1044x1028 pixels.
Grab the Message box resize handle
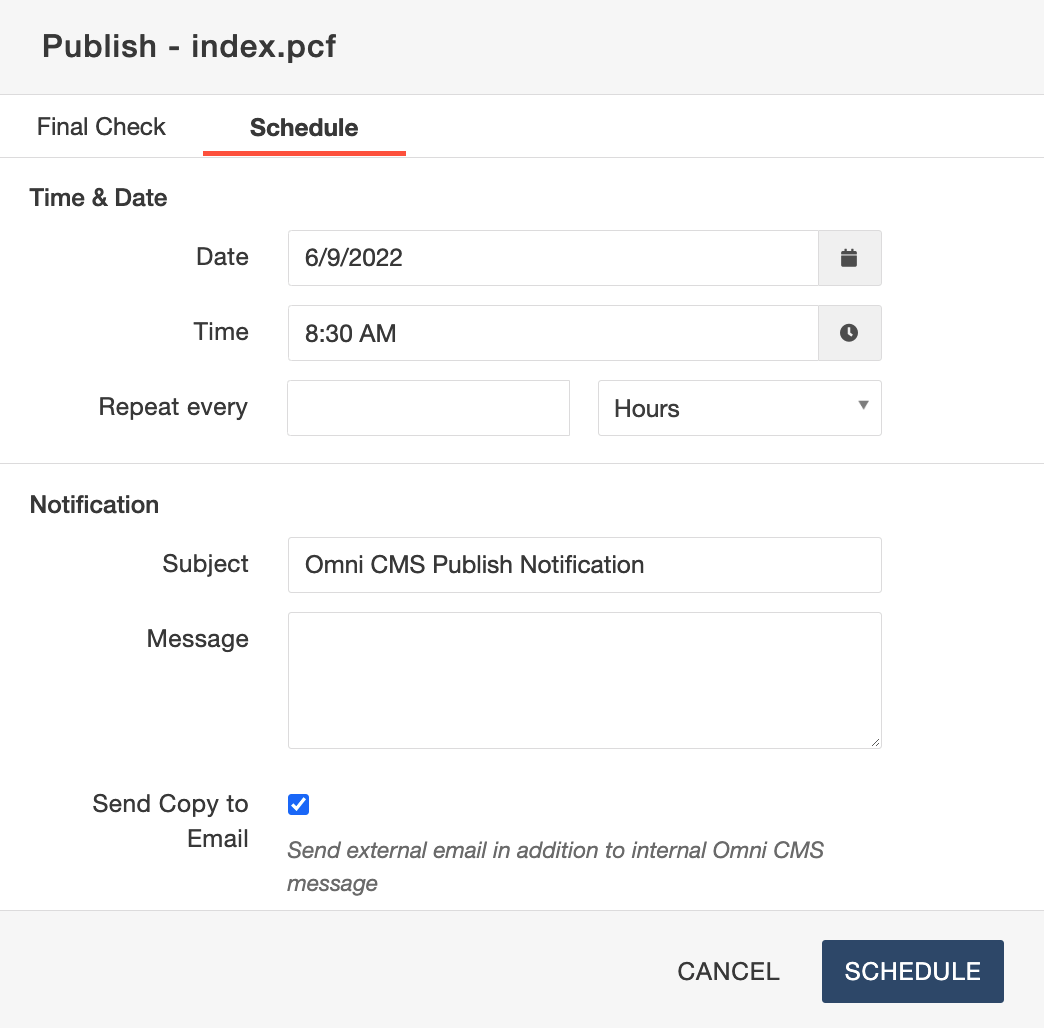pos(875,742)
